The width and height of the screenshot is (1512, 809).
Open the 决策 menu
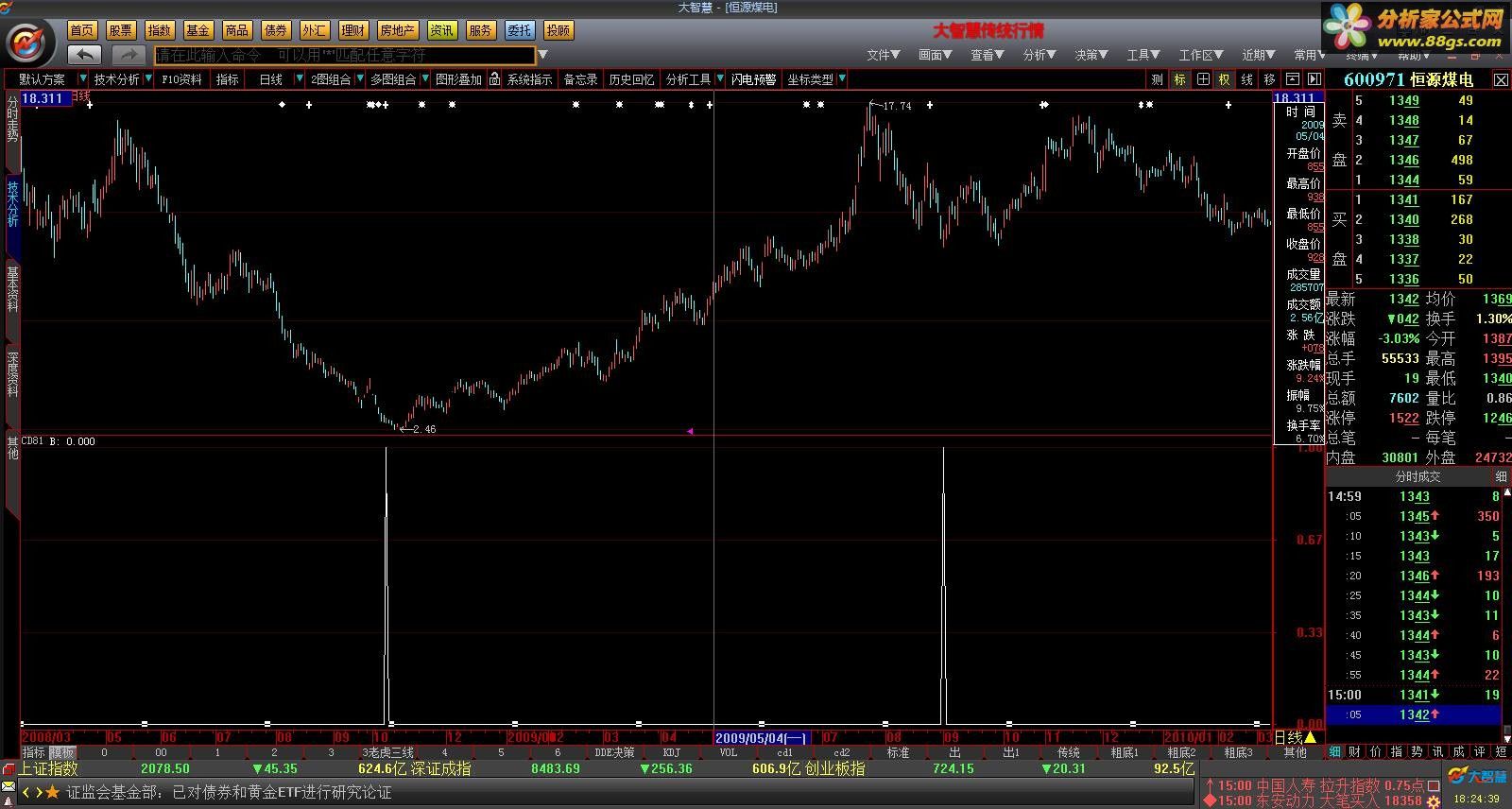(1091, 55)
